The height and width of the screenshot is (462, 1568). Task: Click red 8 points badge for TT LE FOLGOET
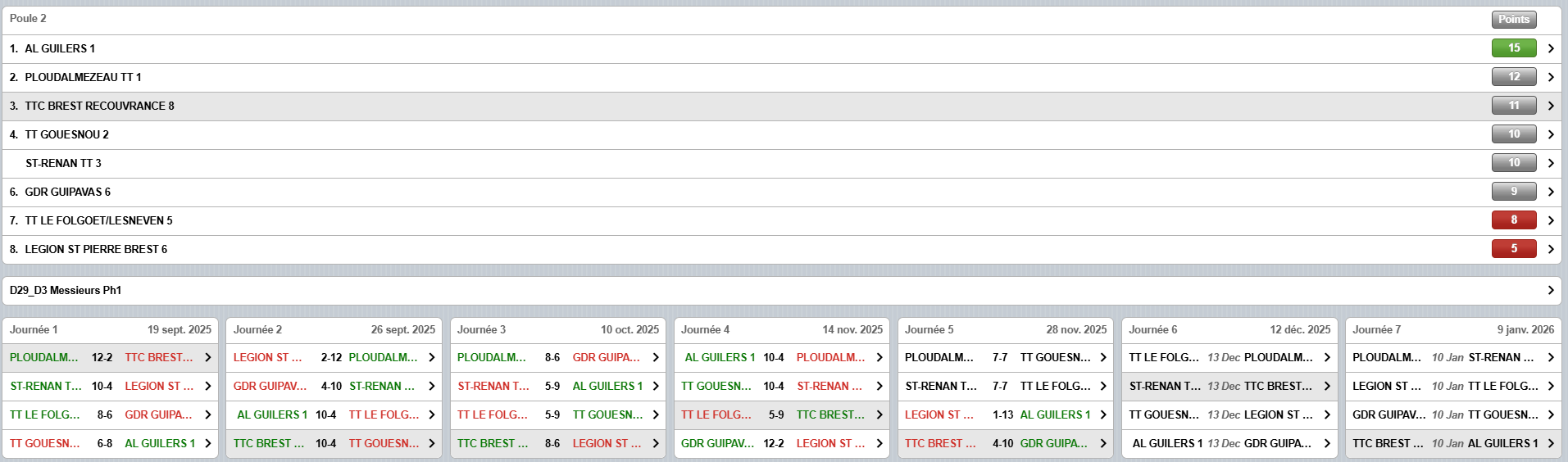coord(1513,220)
